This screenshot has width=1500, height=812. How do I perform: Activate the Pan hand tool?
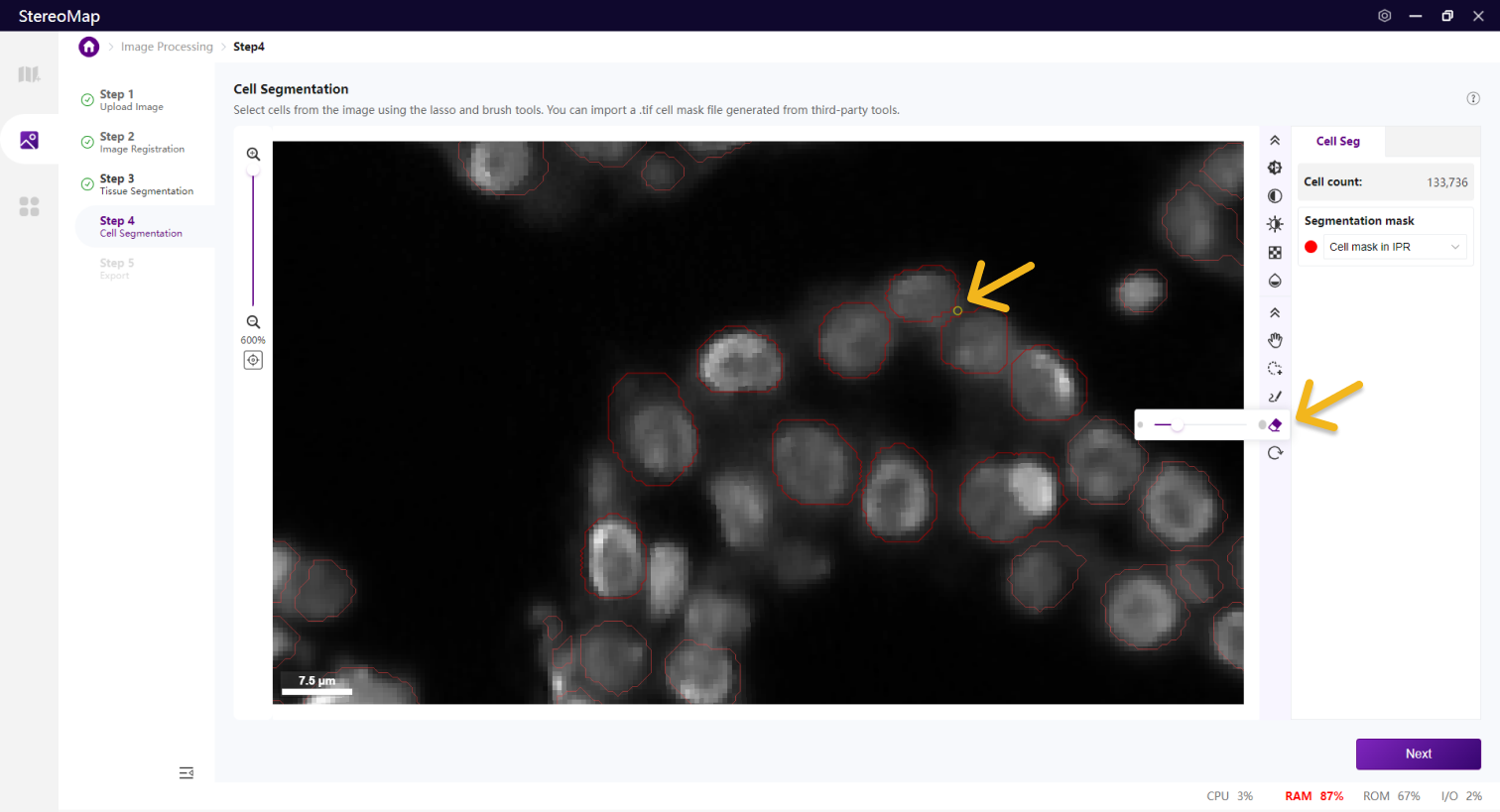[x=1275, y=341]
